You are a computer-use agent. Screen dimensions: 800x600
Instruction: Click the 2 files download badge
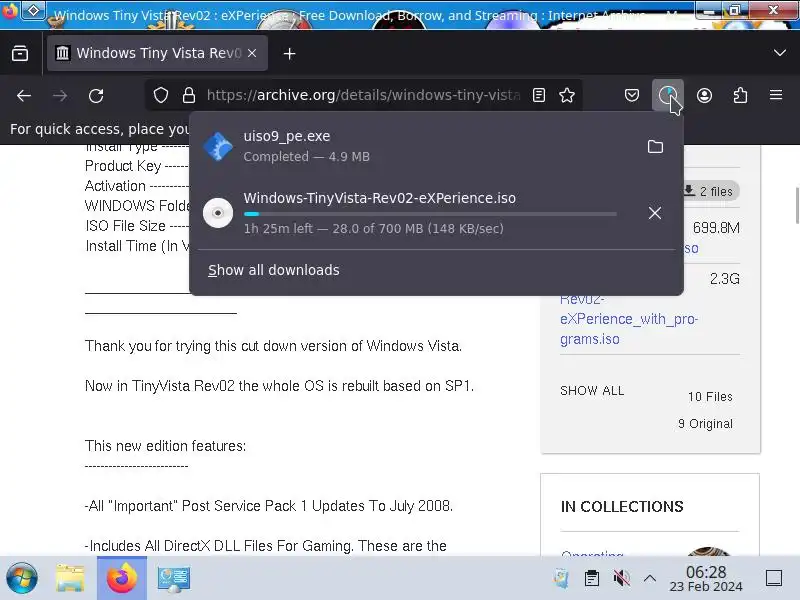(x=711, y=191)
